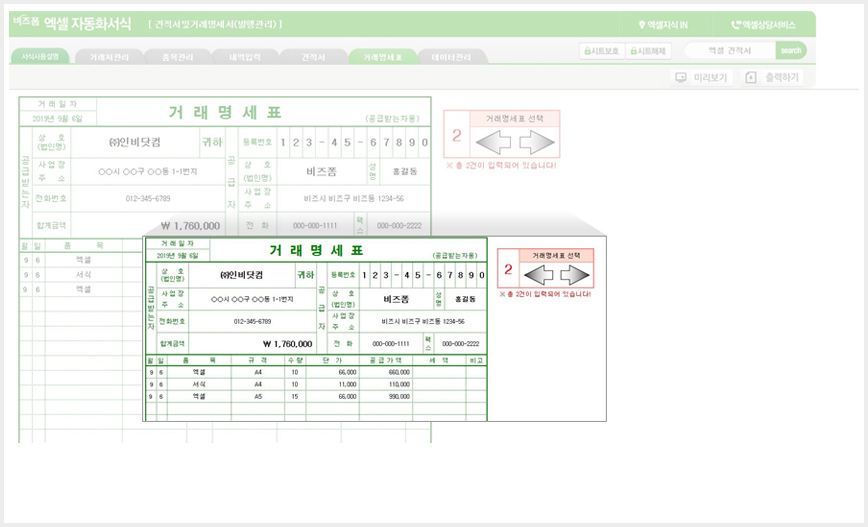Click the enlarged 공급가액 column header
Screen dimensions: 868x527
pyautogui.click(x=386, y=360)
